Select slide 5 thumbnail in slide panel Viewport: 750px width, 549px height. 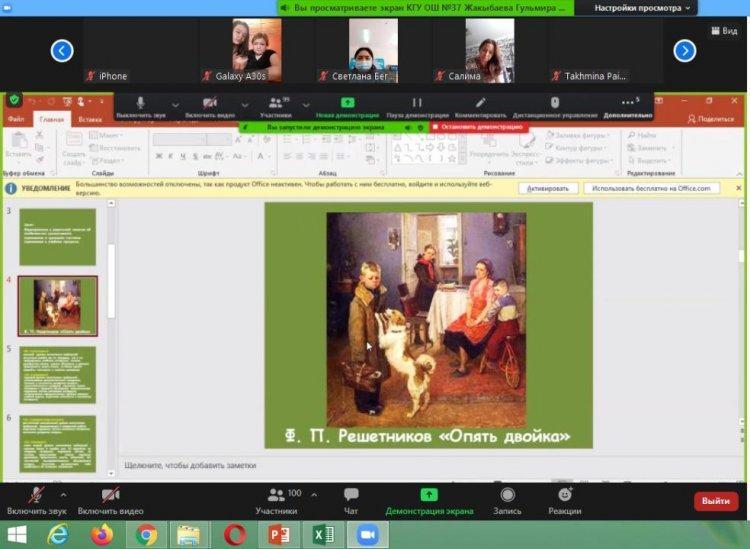pyautogui.click(x=58, y=375)
